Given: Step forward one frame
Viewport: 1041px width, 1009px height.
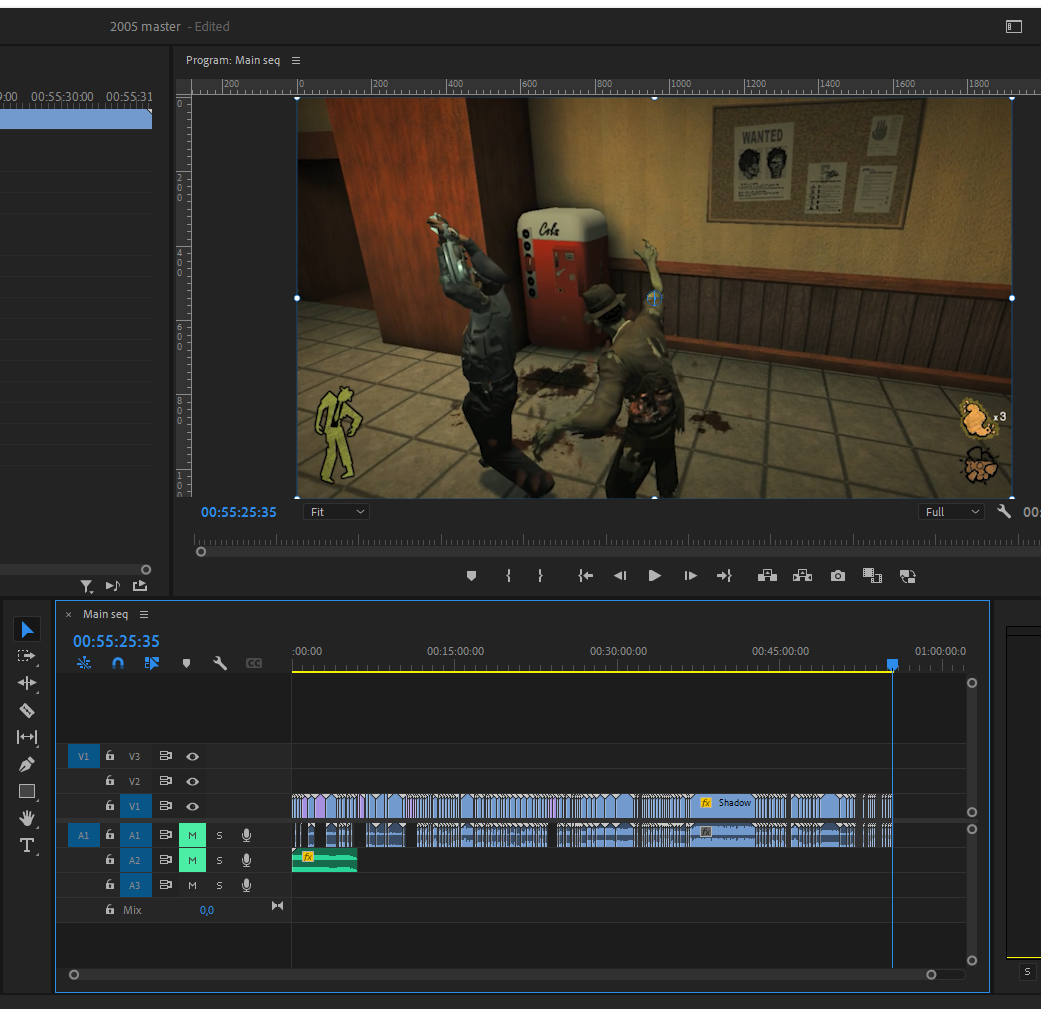Looking at the screenshot, I should [690, 576].
